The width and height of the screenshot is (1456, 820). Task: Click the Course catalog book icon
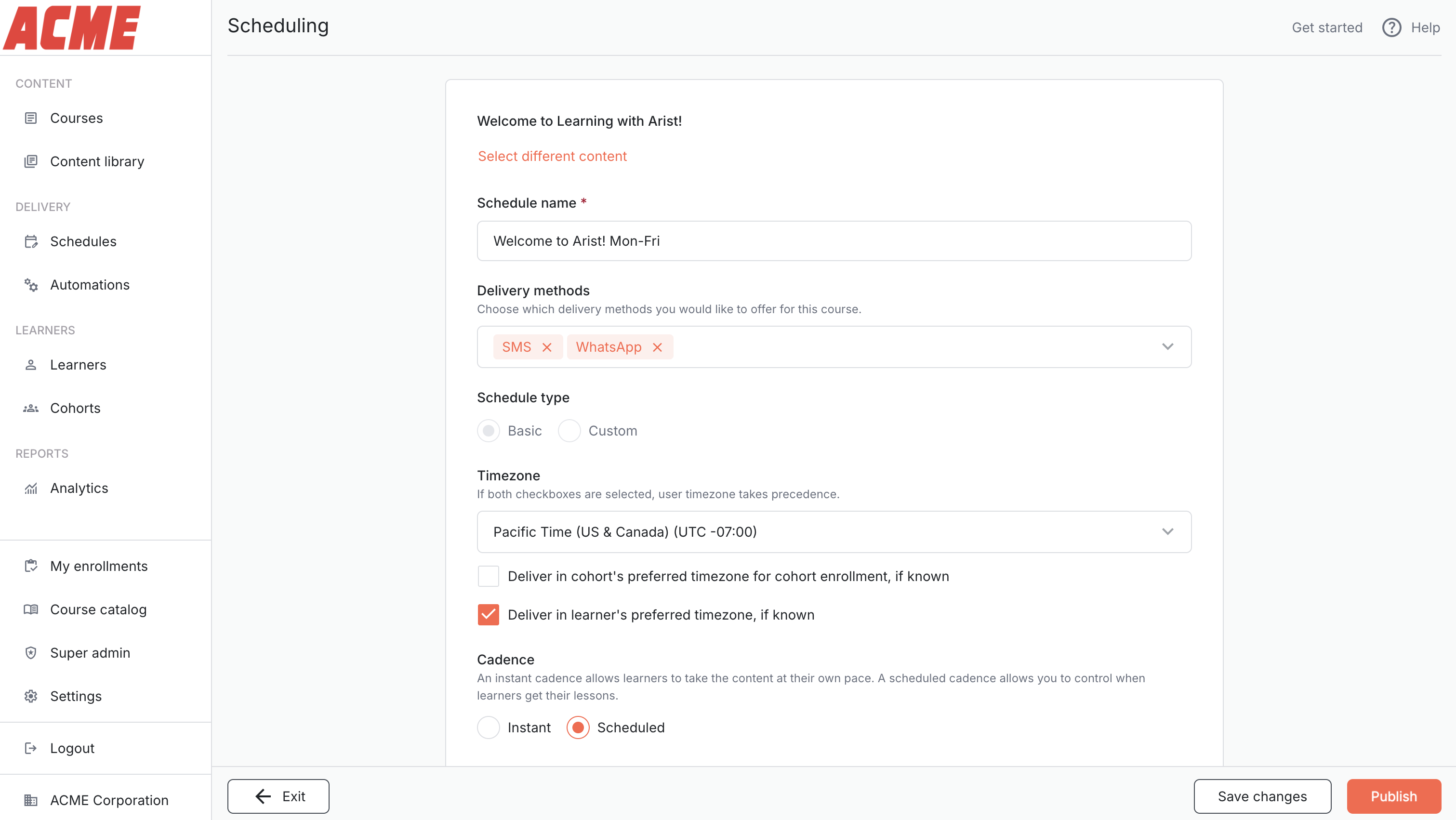click(31, 609)
